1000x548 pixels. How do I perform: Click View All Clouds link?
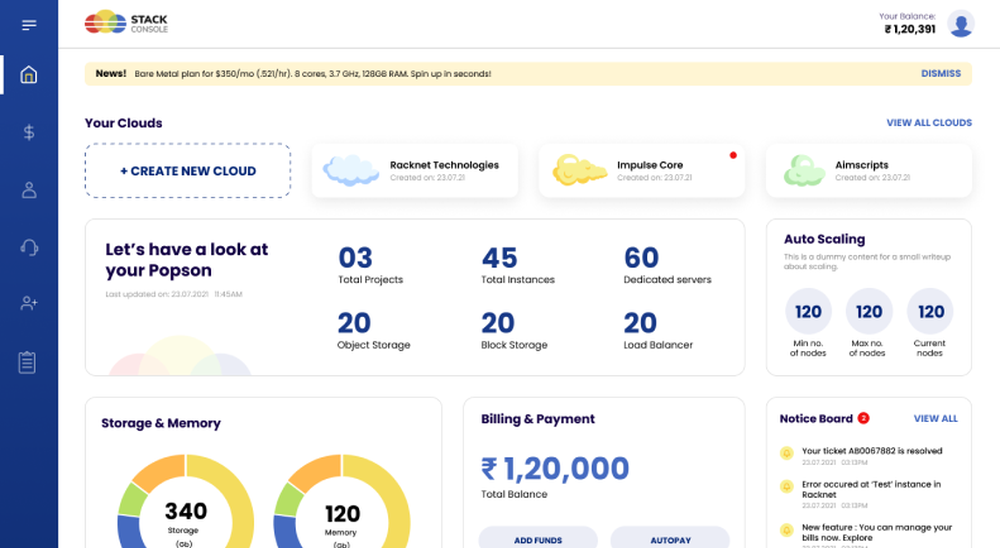[x=929, y=122]
